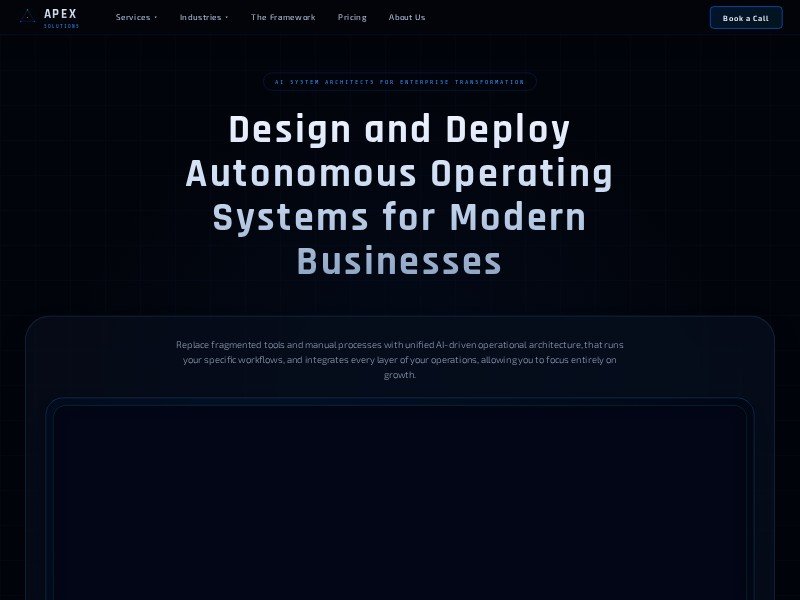Expand the dropdown arrow beside Industries
Image resolution: width=800 pixels, height=600 pixels.
pos(226,18)
